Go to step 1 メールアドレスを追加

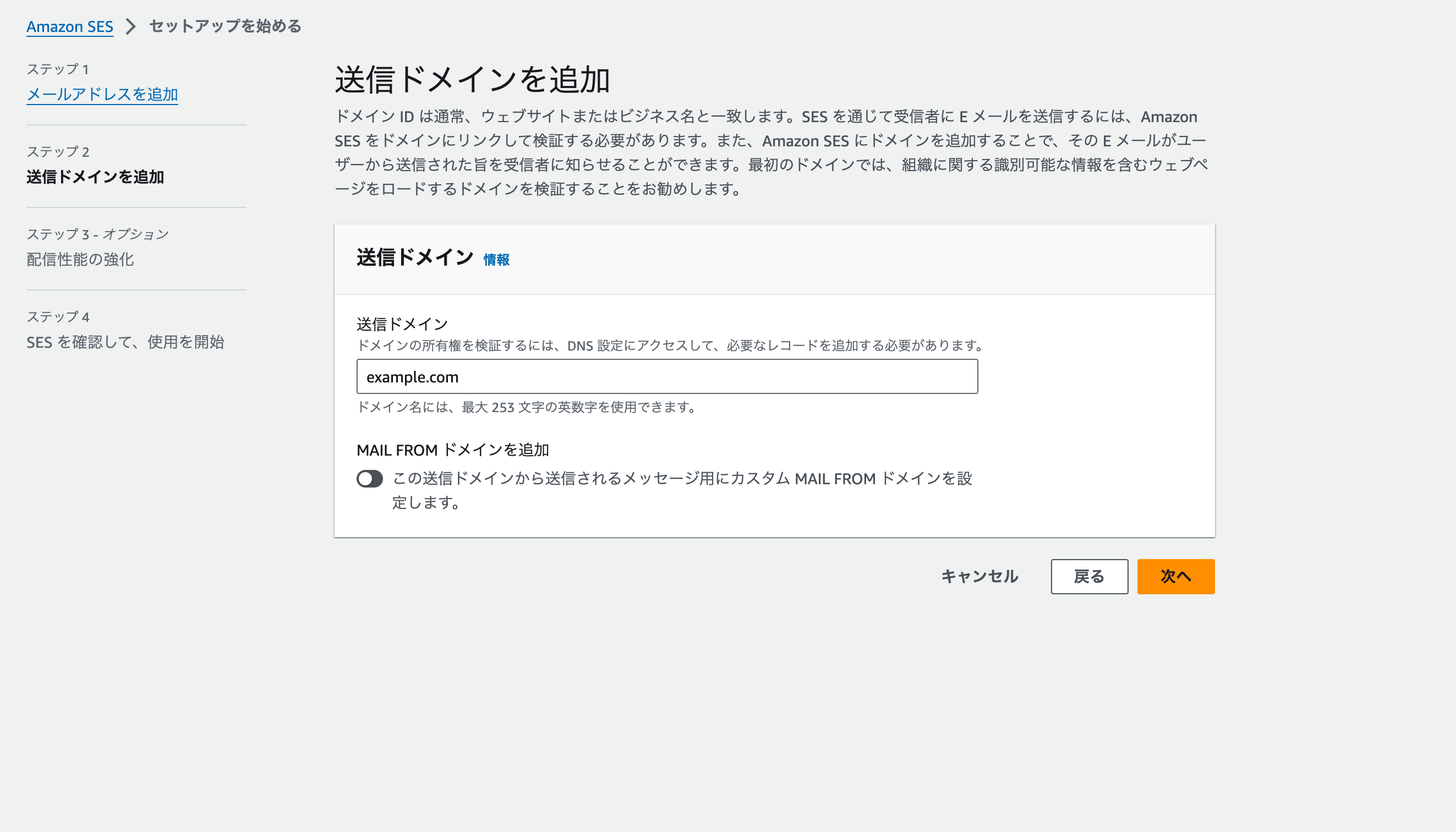point(102,95)
